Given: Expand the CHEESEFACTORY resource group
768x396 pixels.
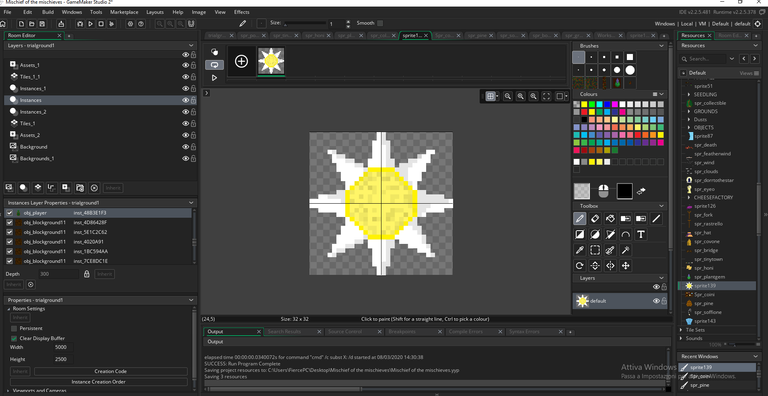Looking at the screenshot, I should [x=689, y=198].
